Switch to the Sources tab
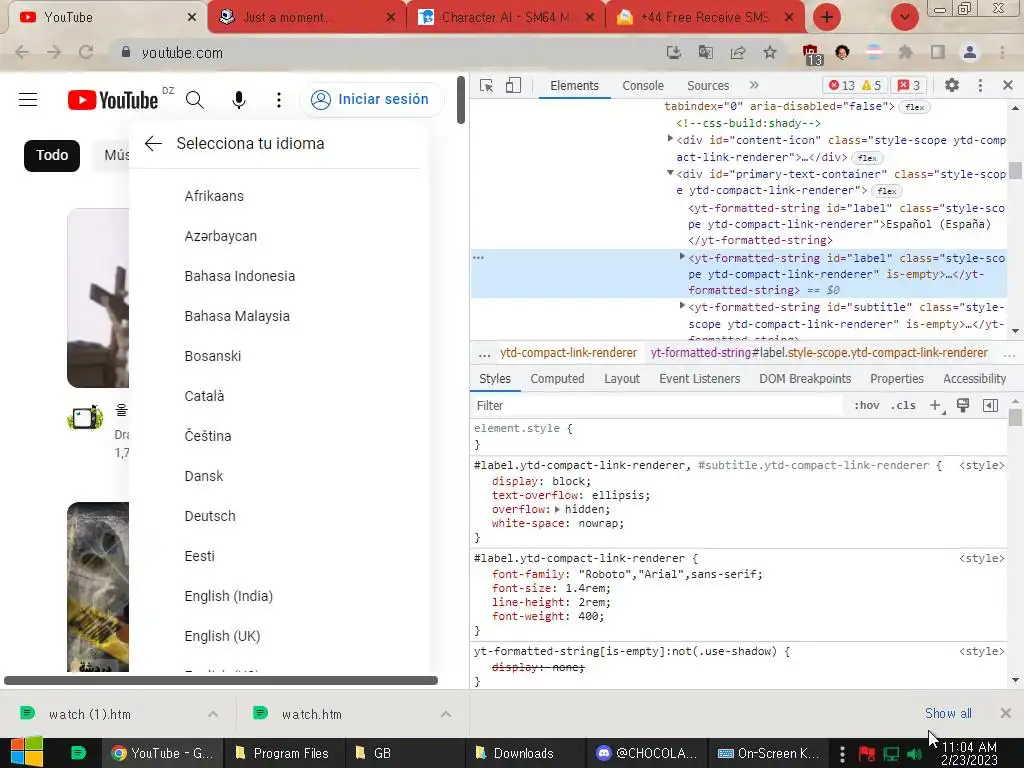The height and width of the screenshot is (768, 1024). tap(708, 86)
